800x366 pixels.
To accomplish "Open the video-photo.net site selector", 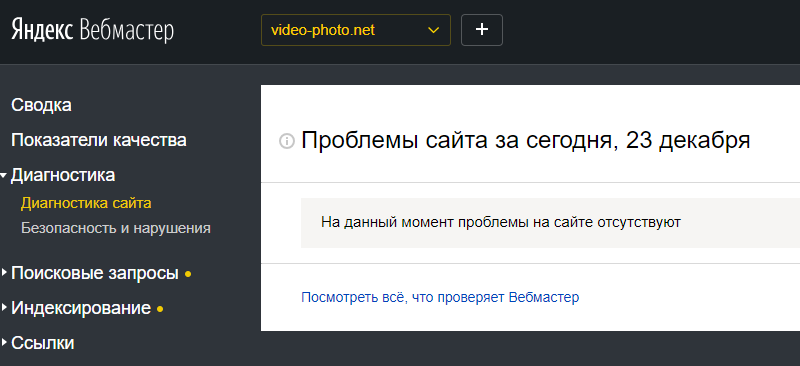I will tap(356, 30).
